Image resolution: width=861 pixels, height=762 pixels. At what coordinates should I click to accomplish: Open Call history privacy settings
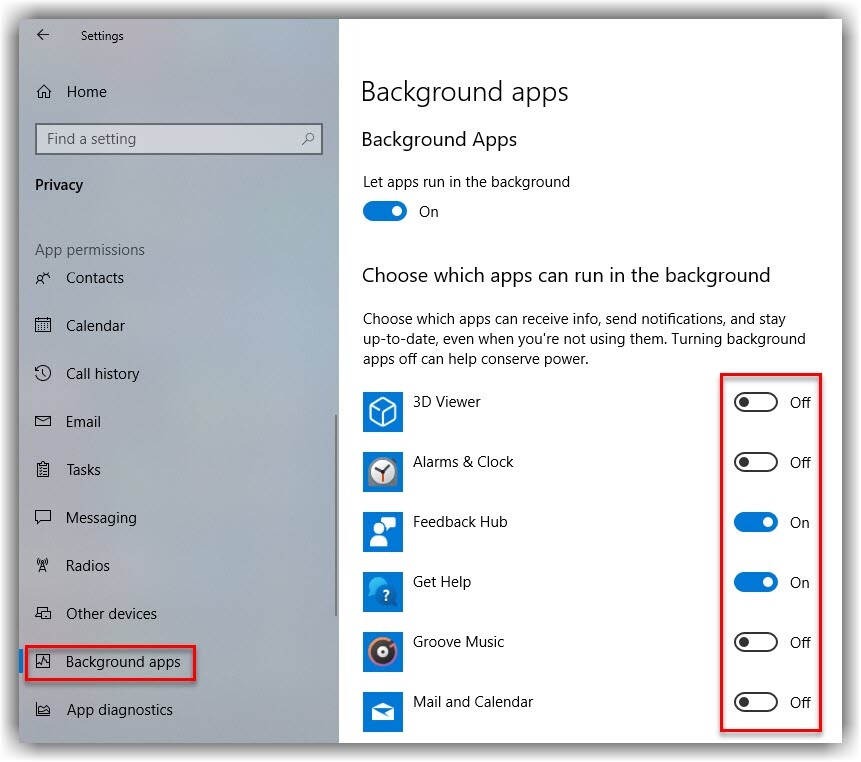[103, 374]
